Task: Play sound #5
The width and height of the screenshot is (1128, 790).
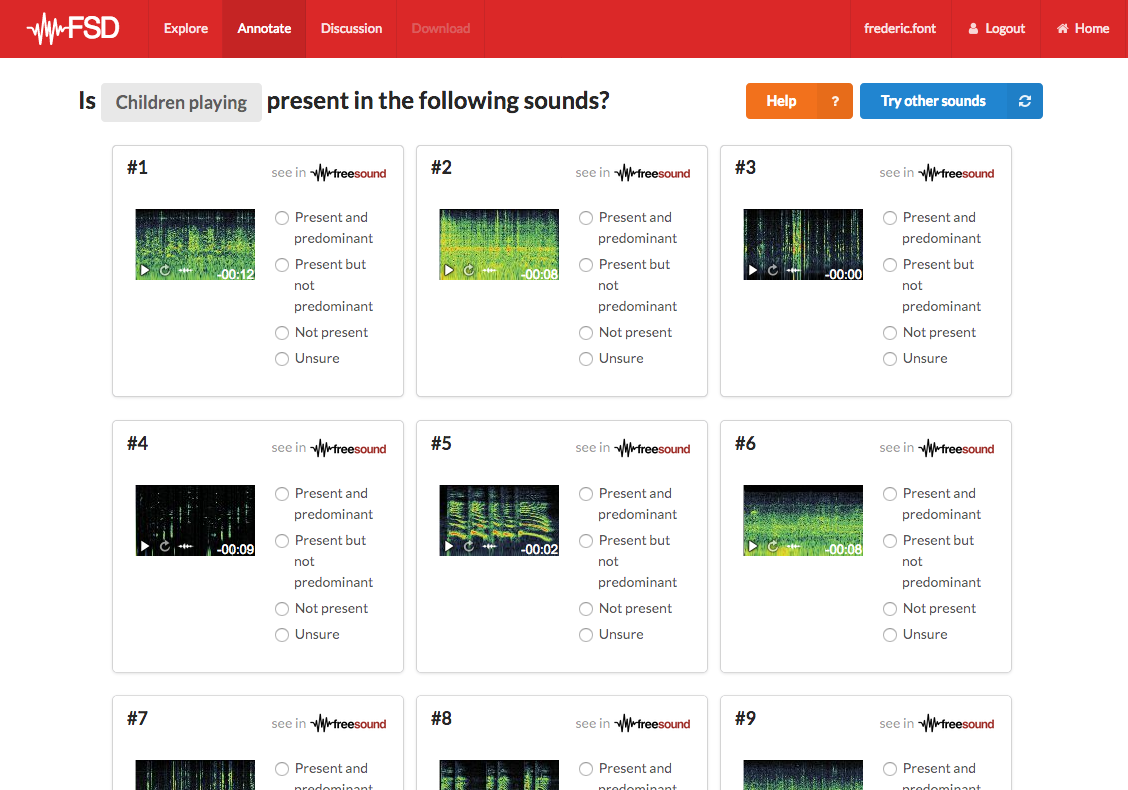Action: (x=449, y=546)
